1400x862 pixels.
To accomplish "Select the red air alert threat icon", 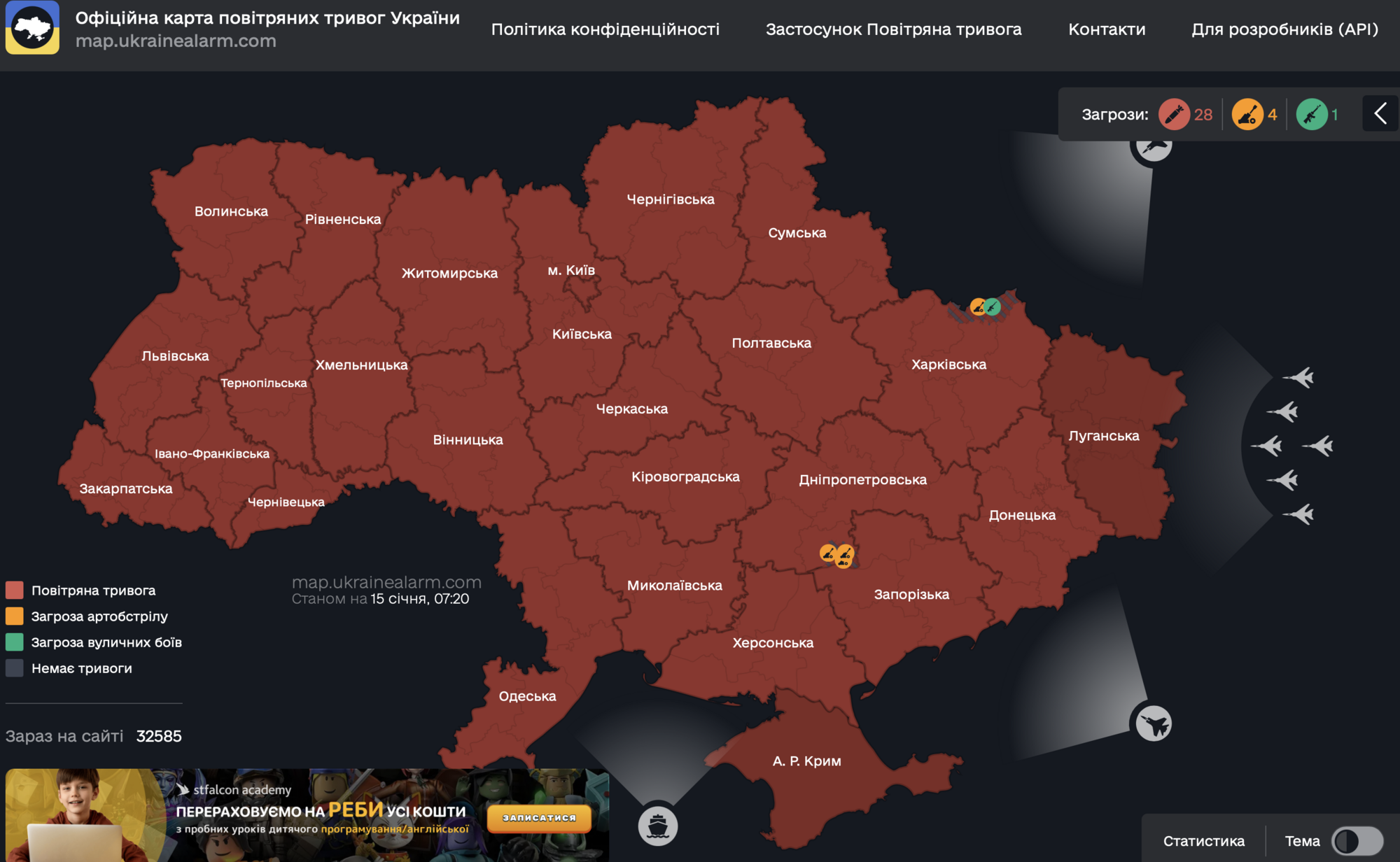I will [1174, 114].
